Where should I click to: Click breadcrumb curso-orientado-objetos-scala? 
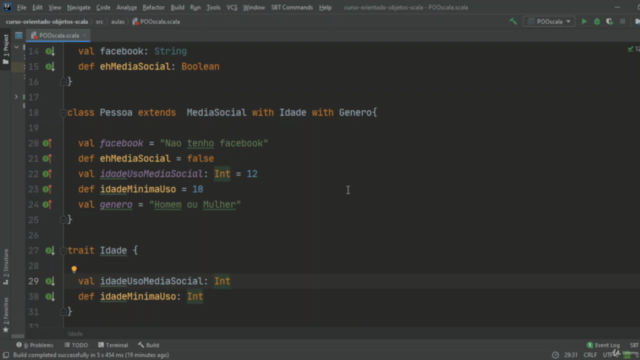[47, 22]
